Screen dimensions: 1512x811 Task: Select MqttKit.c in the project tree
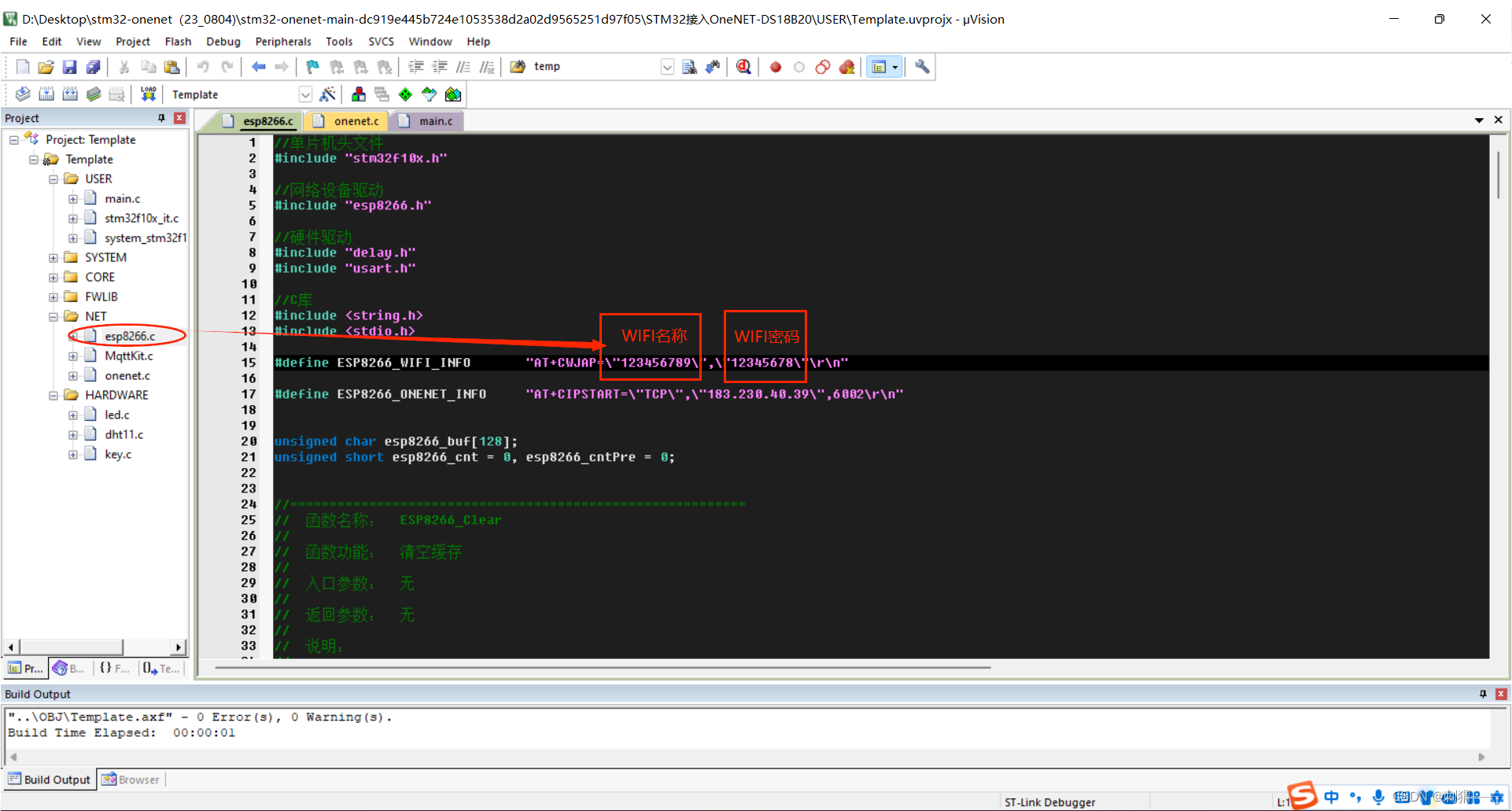pos(128,356)
